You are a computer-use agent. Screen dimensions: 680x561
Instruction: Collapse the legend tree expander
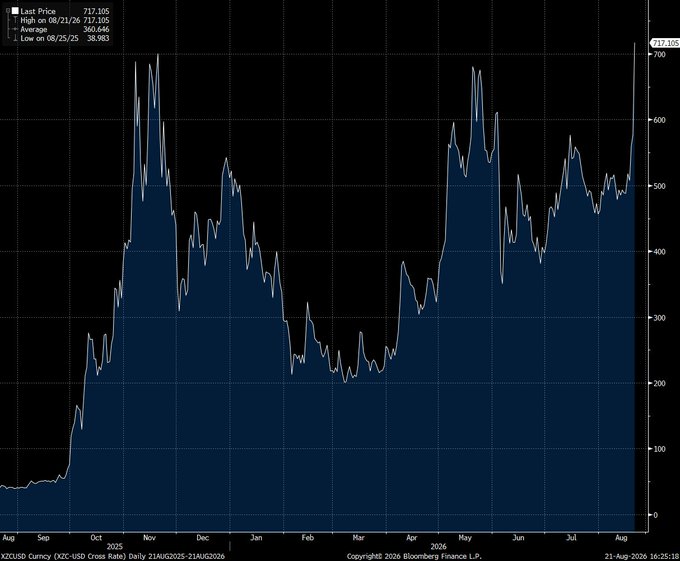(x=8, y=11)
